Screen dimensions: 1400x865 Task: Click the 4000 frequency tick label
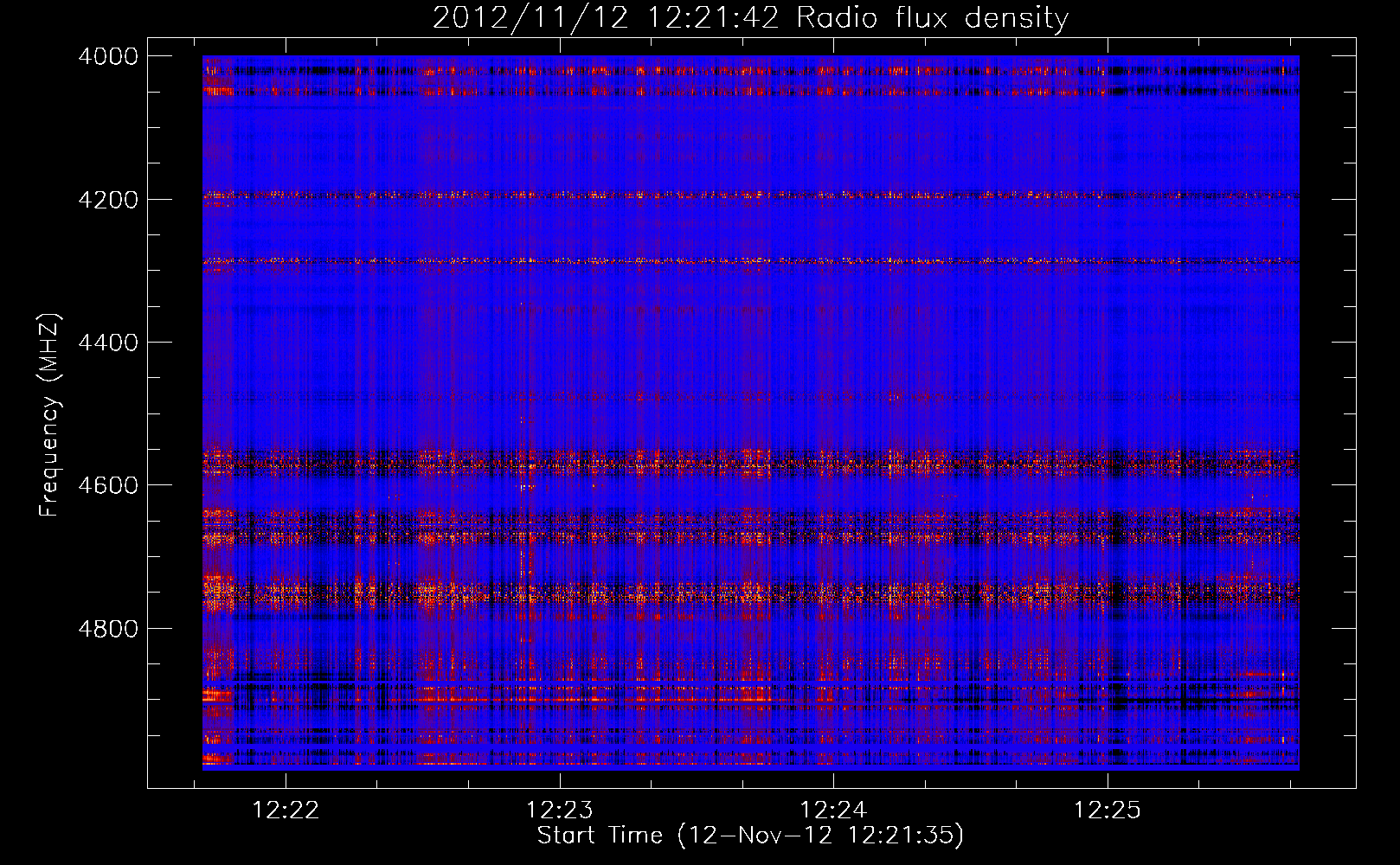108,56
